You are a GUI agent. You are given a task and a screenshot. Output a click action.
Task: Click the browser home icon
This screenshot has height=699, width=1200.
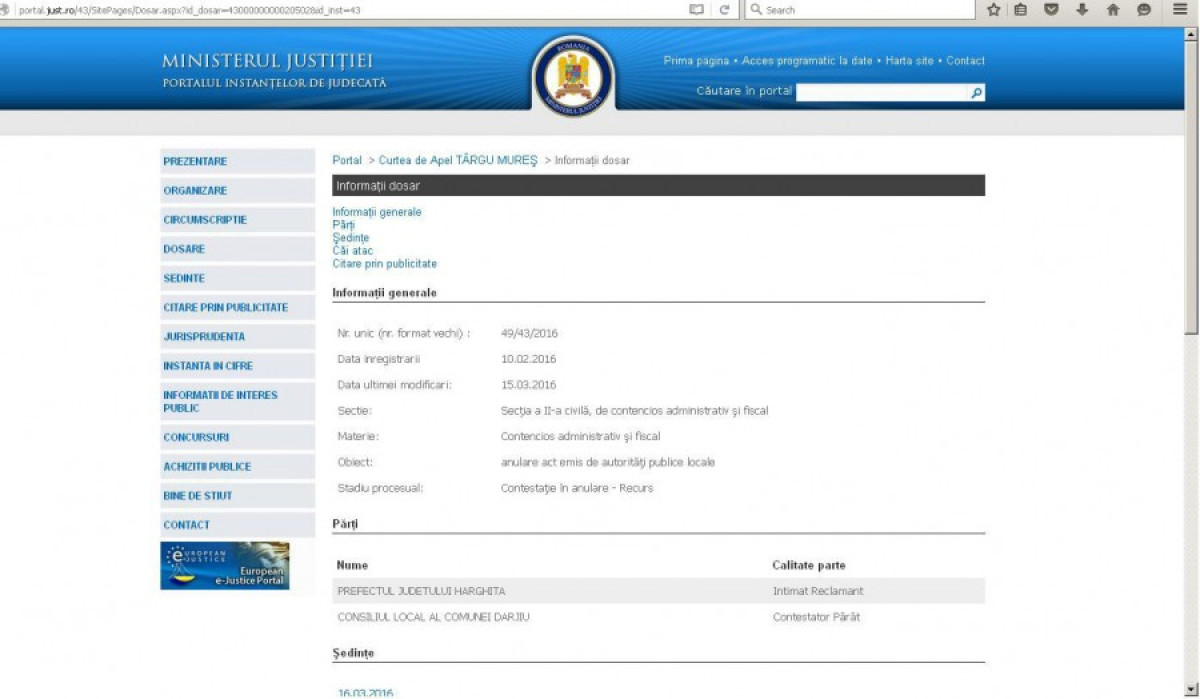click(x=1112, y=10)
